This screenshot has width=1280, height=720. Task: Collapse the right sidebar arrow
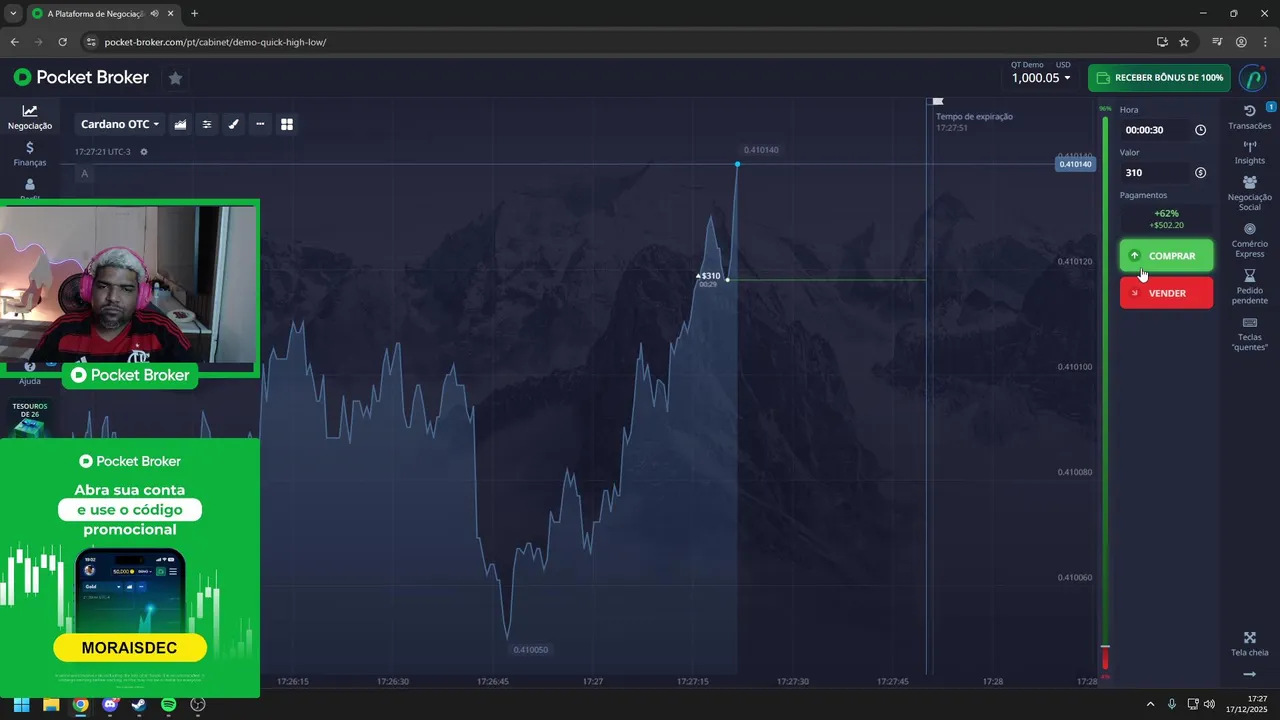1250,675
